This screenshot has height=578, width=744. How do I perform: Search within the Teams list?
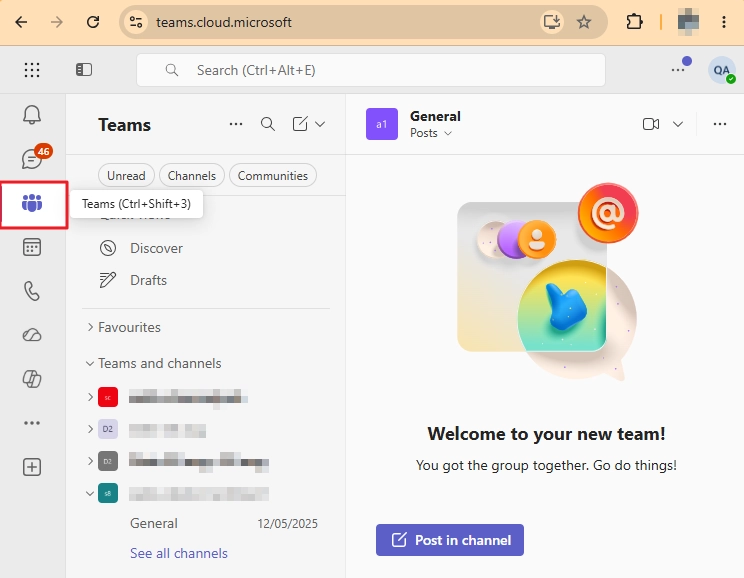click(x=268, y=124)
